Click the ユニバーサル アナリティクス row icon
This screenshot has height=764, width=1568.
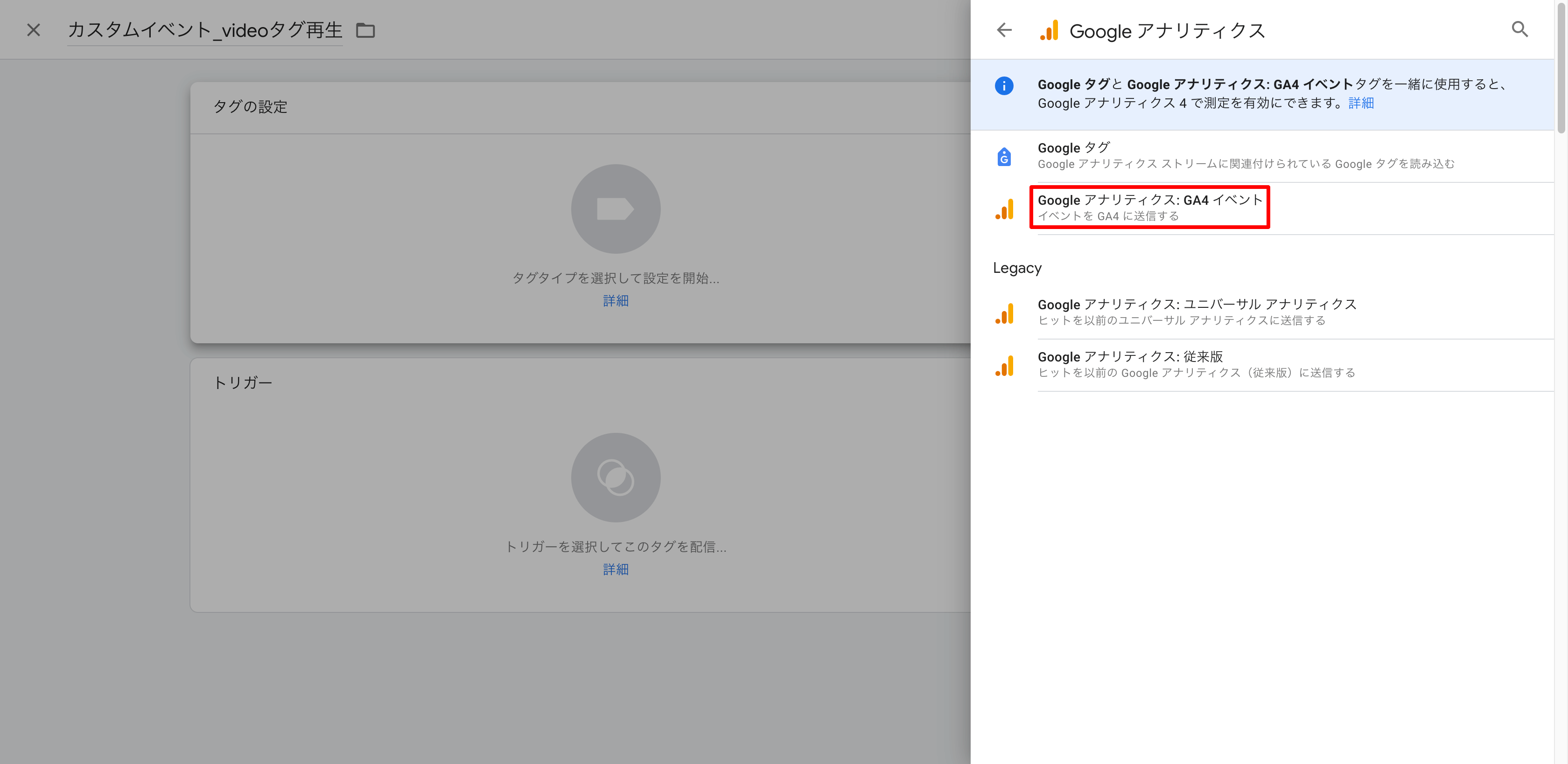1004,313
